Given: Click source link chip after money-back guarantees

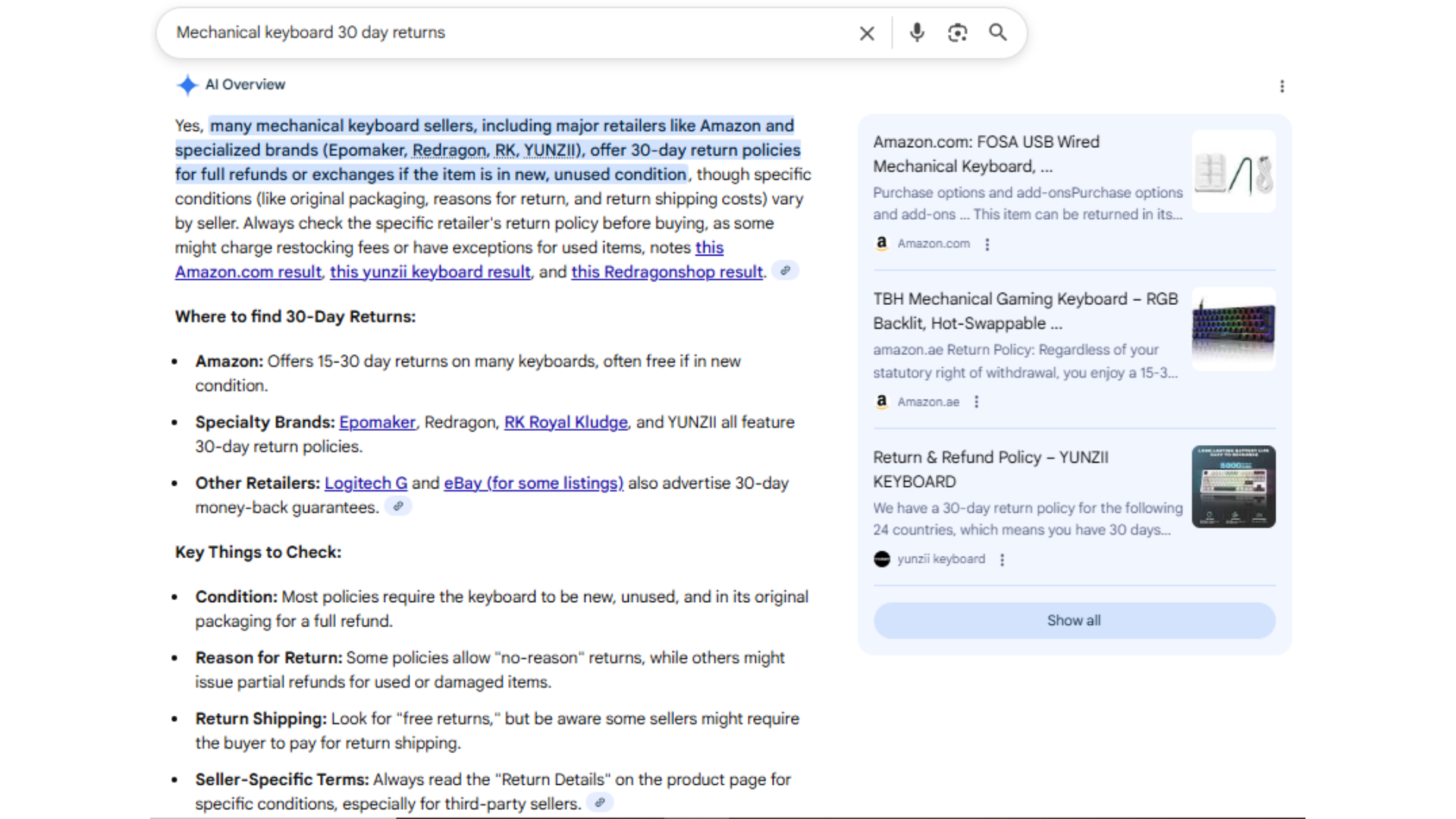Looking at the screenshot, I should tap(398, 507).
